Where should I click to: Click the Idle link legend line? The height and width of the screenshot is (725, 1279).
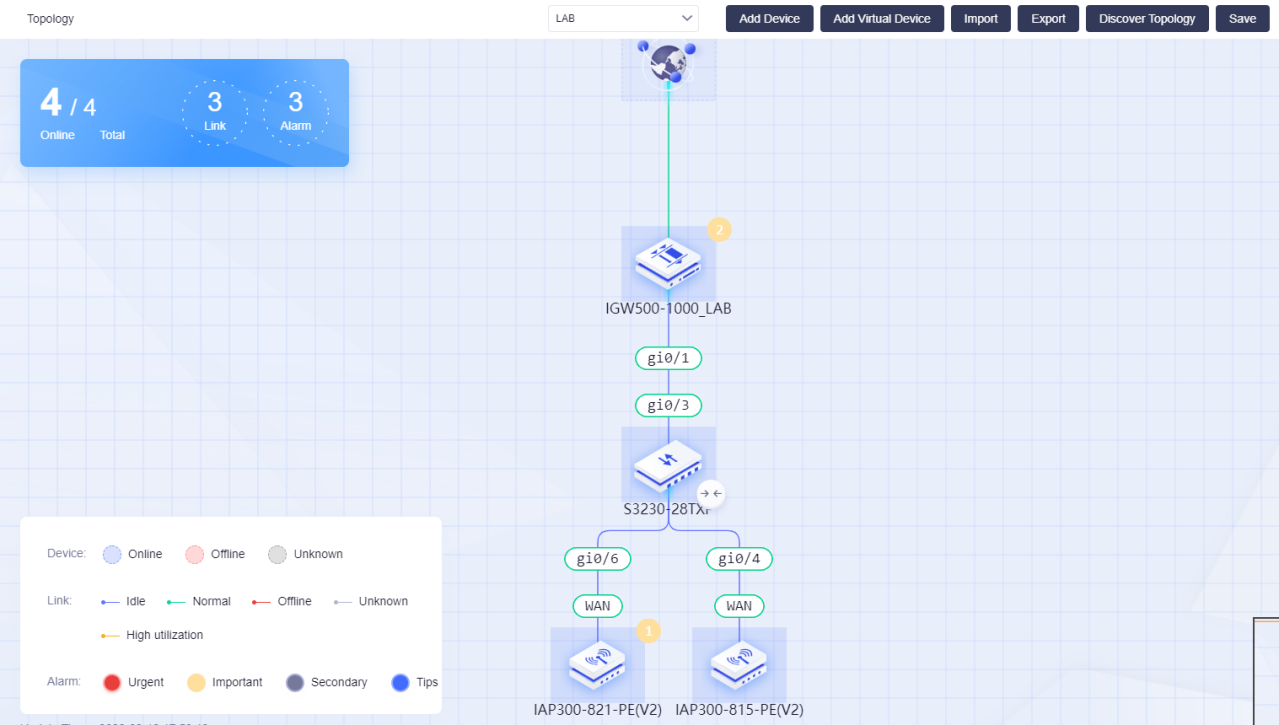click(x=110, y=602)
